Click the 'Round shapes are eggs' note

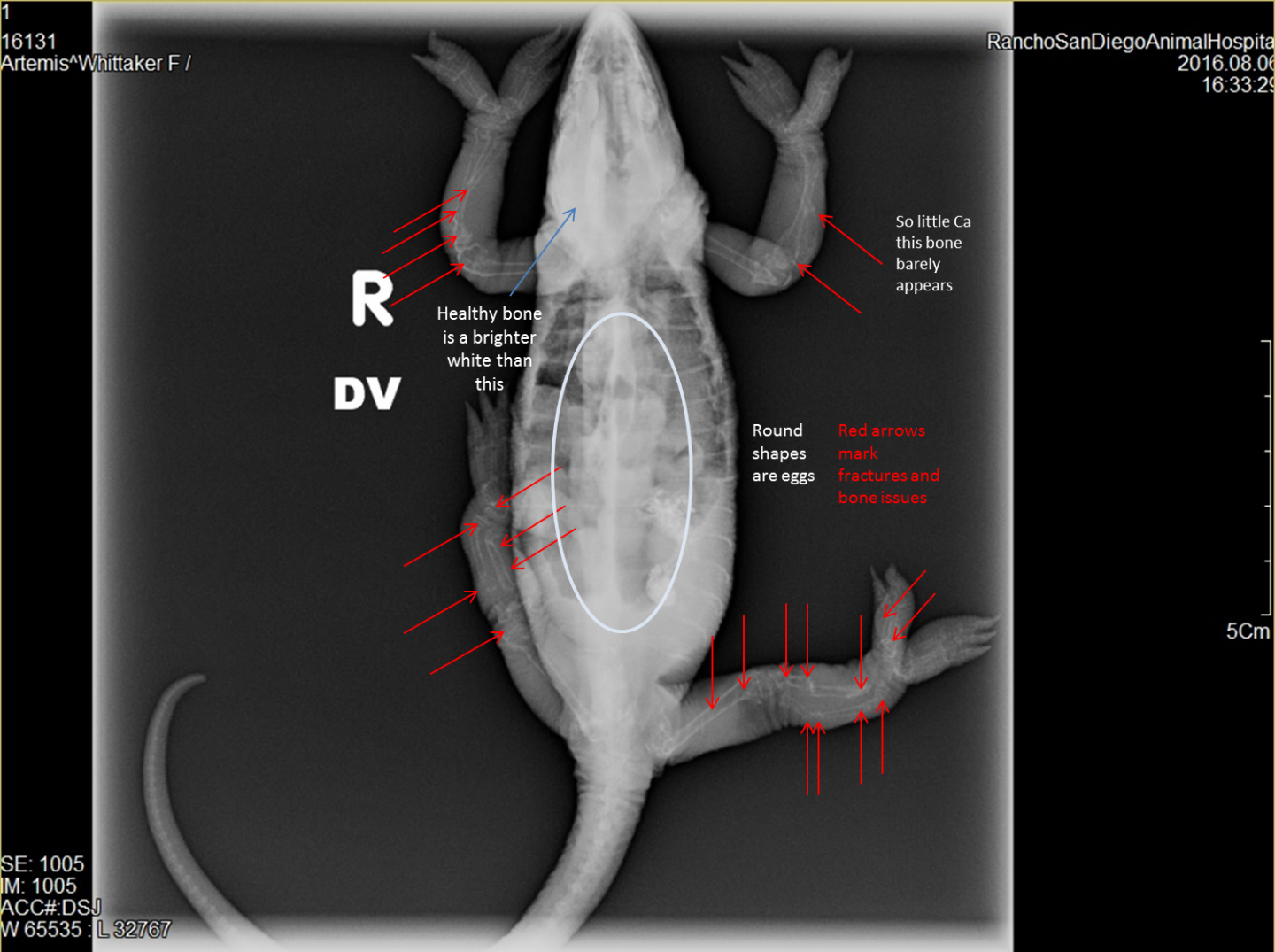(x=783, y=453)
